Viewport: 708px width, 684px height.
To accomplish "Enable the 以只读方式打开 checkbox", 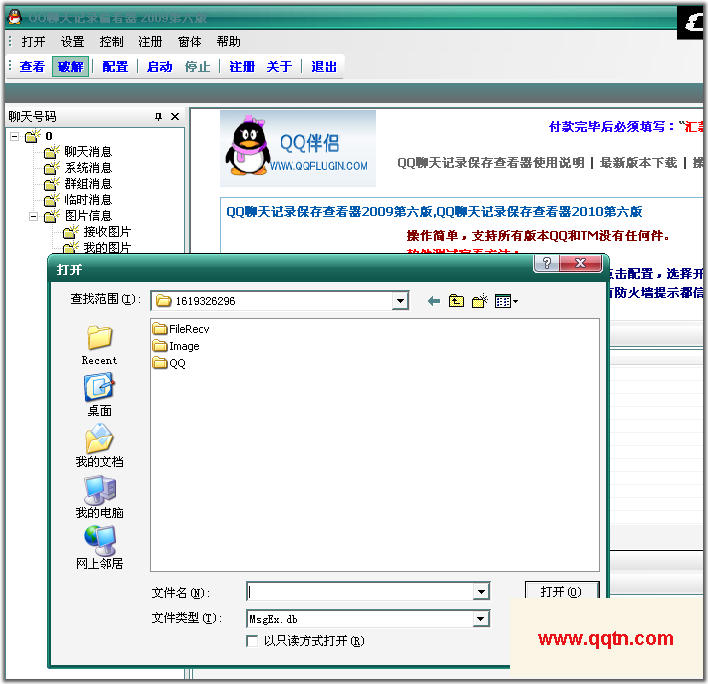I will tap(252, 641).
